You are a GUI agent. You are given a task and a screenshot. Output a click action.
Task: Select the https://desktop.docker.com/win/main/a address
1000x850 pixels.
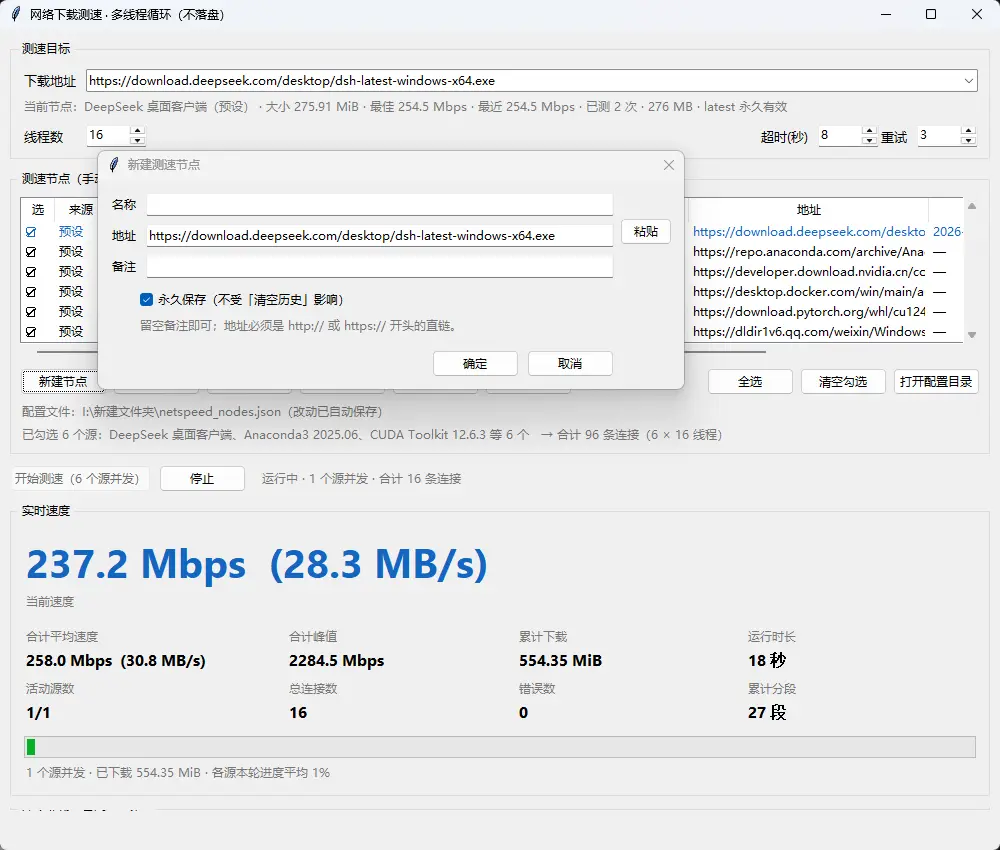click(808, 292)
